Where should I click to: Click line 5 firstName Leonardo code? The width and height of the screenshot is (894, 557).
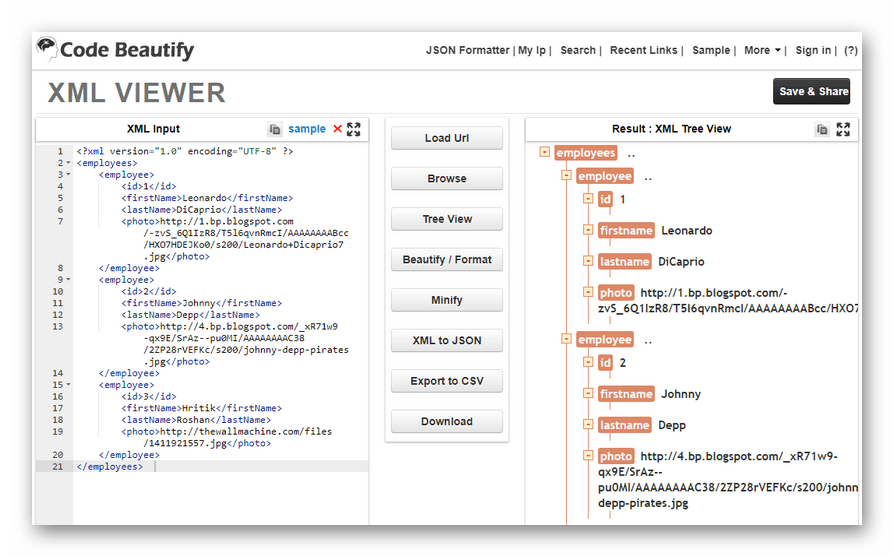pos(207,198)
